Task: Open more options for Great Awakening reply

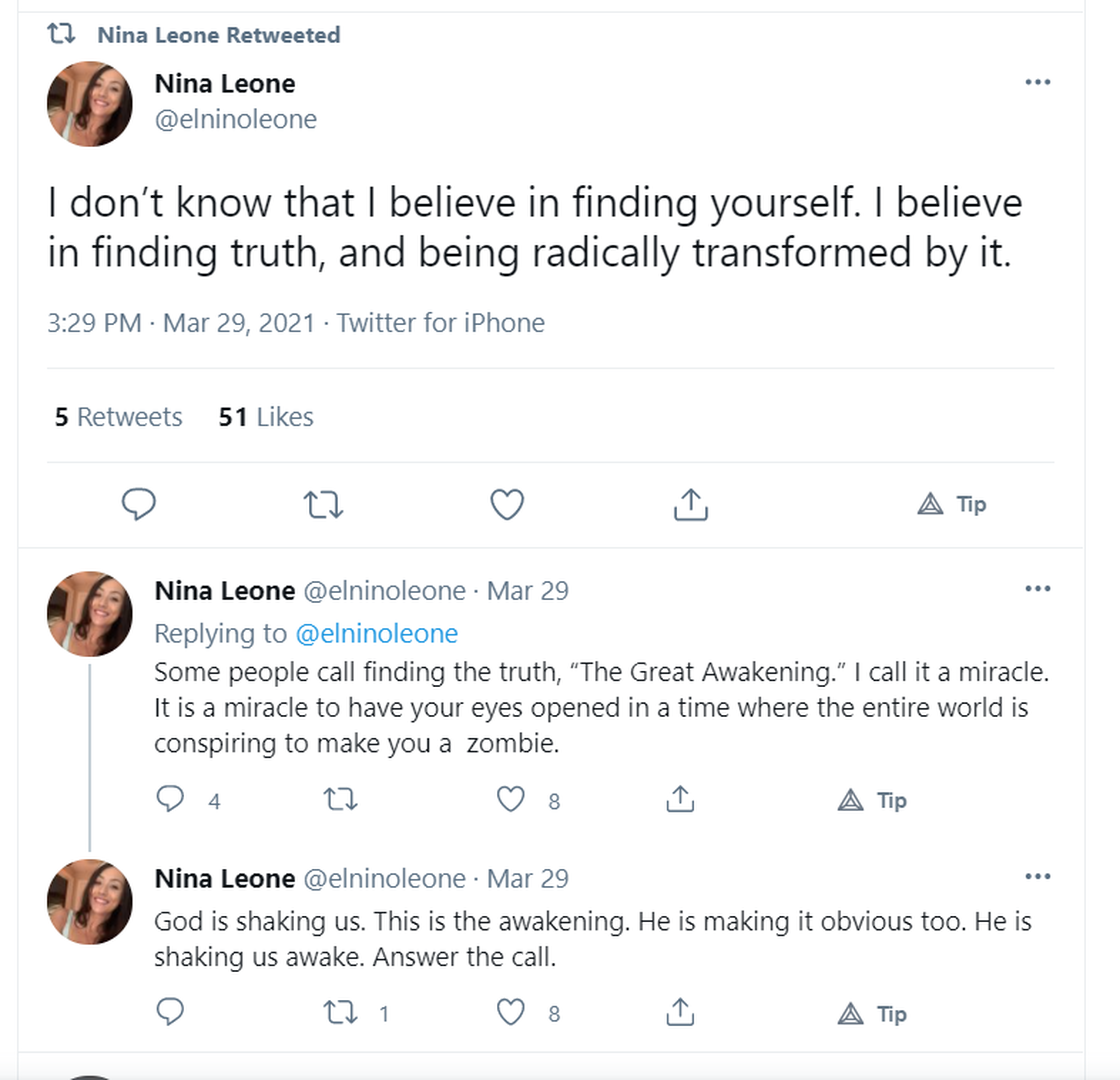Action: pos(1038,589)
